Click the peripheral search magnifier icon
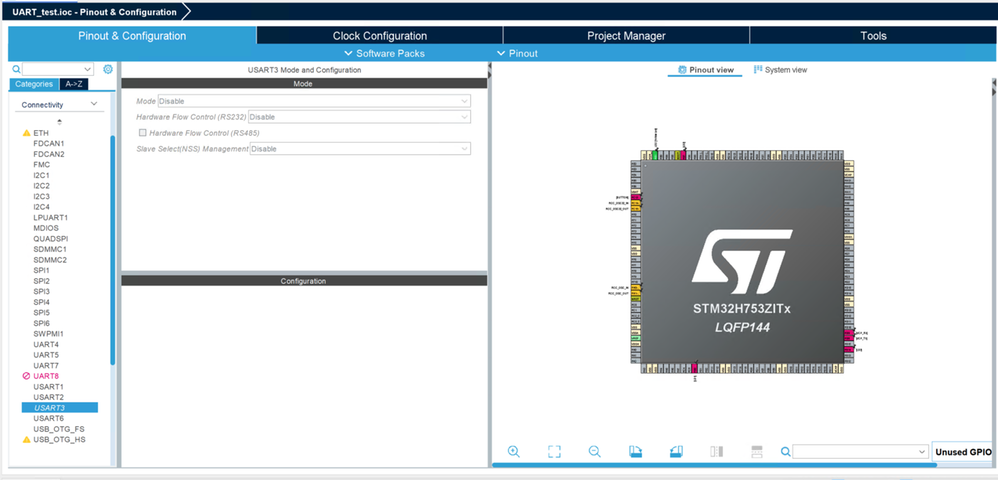998x480 pixels. pyautogui.click(x=17, y=69)
